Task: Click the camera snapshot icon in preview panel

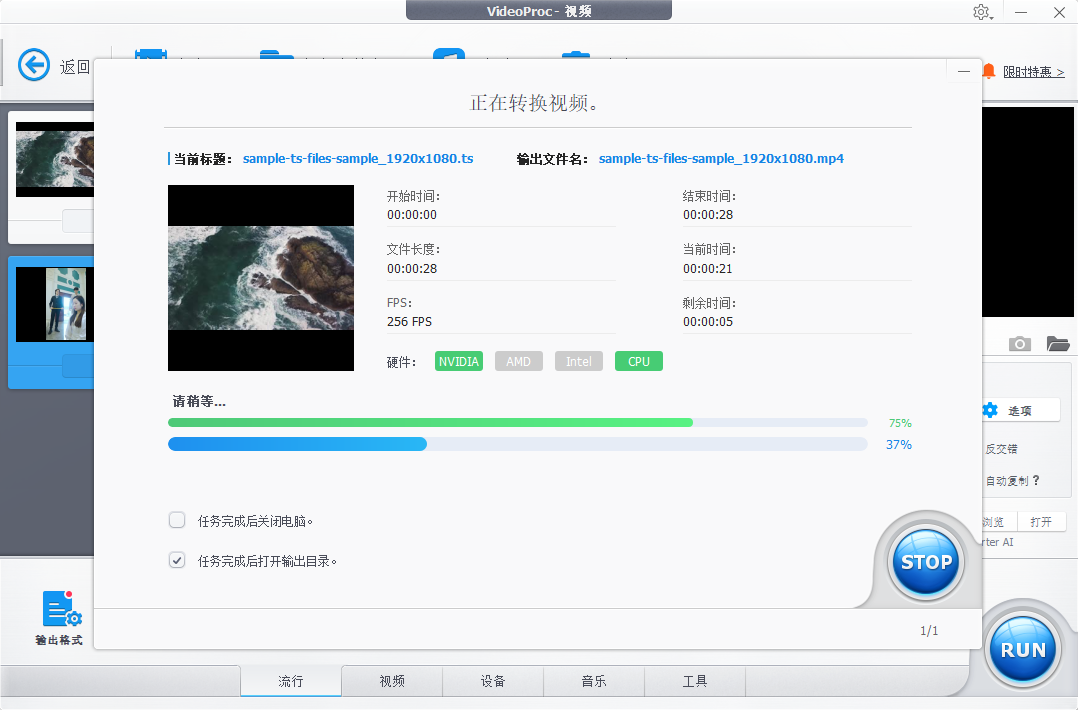Action: click(x=1019, y=343)
